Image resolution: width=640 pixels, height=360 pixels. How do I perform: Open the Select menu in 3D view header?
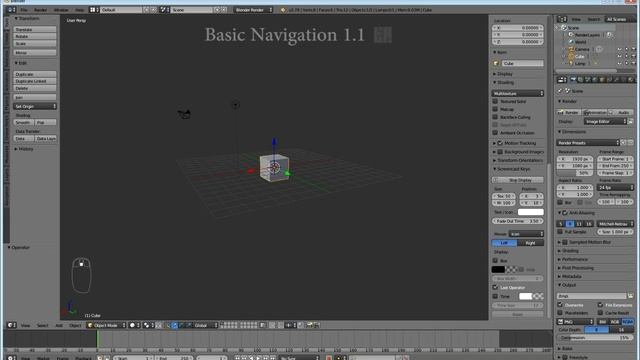tap(42, 325)
